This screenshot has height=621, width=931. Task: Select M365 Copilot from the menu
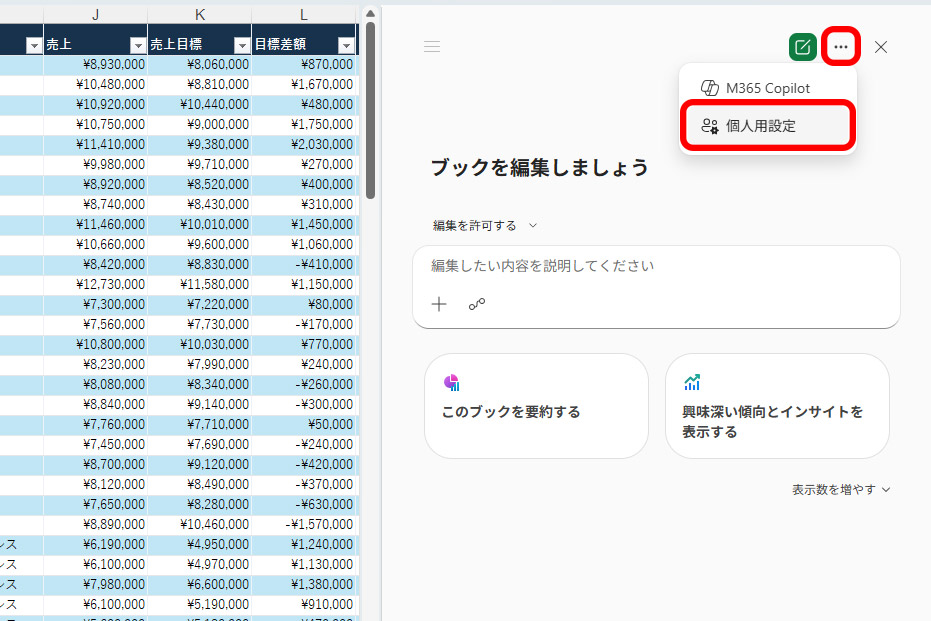point(768,88)
